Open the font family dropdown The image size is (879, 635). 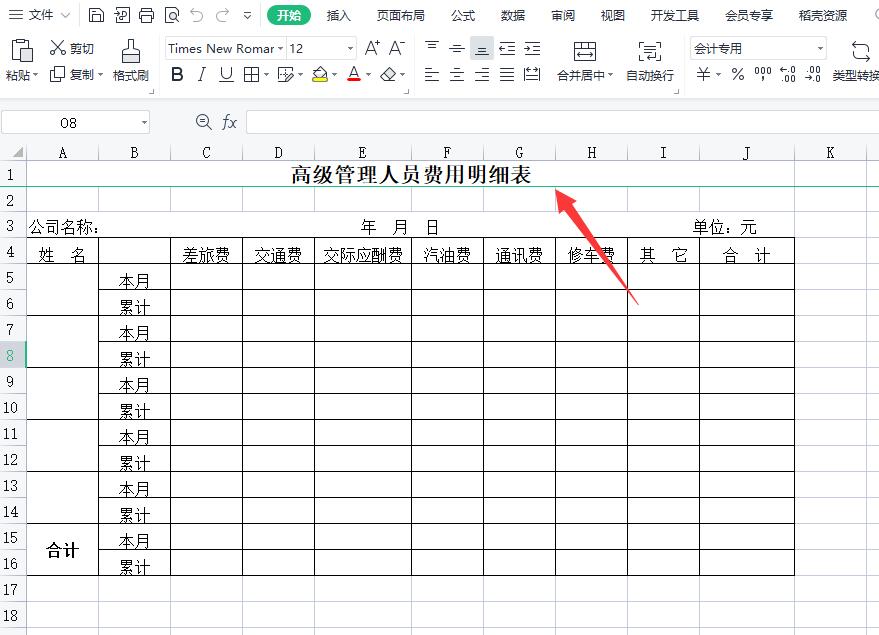click(278, 48)
